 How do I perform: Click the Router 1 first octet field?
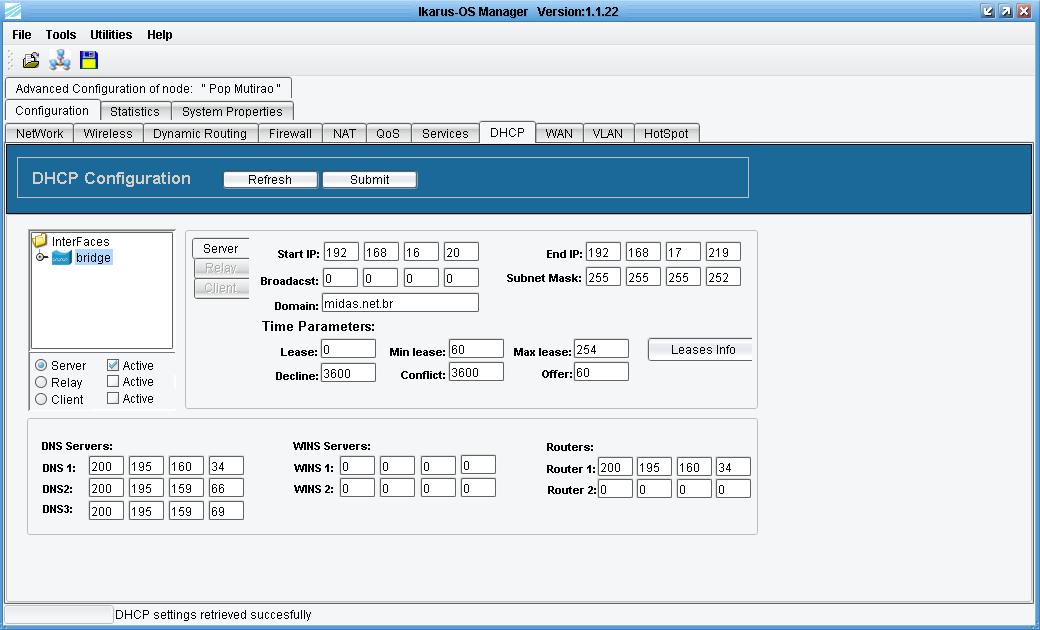(615, 467)
